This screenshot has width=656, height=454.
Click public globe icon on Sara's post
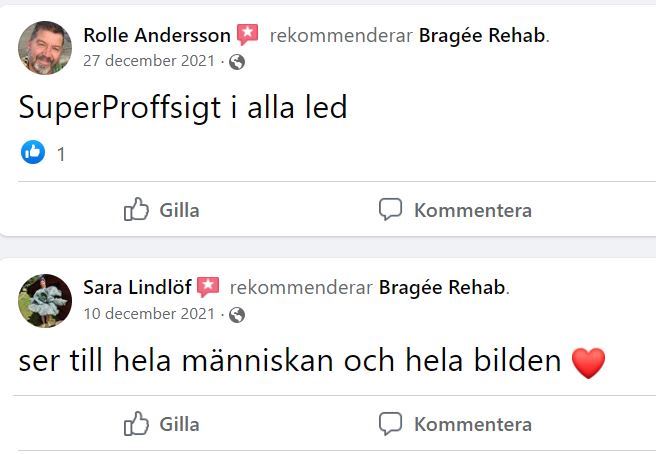click(x=237, y=315)
